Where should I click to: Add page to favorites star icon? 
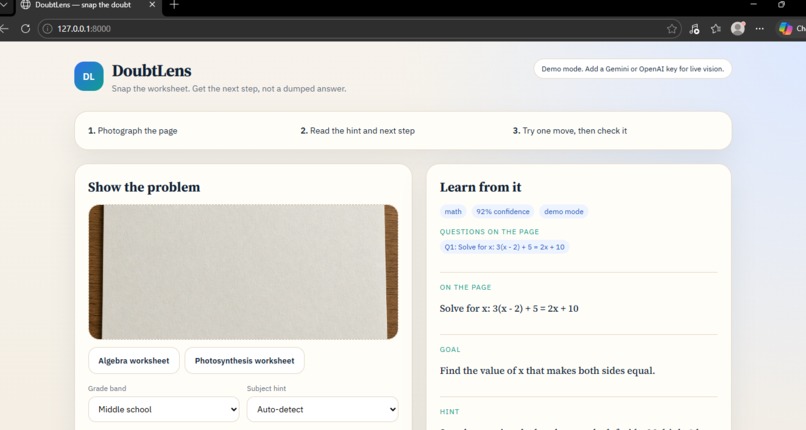[x=671, y=29]
